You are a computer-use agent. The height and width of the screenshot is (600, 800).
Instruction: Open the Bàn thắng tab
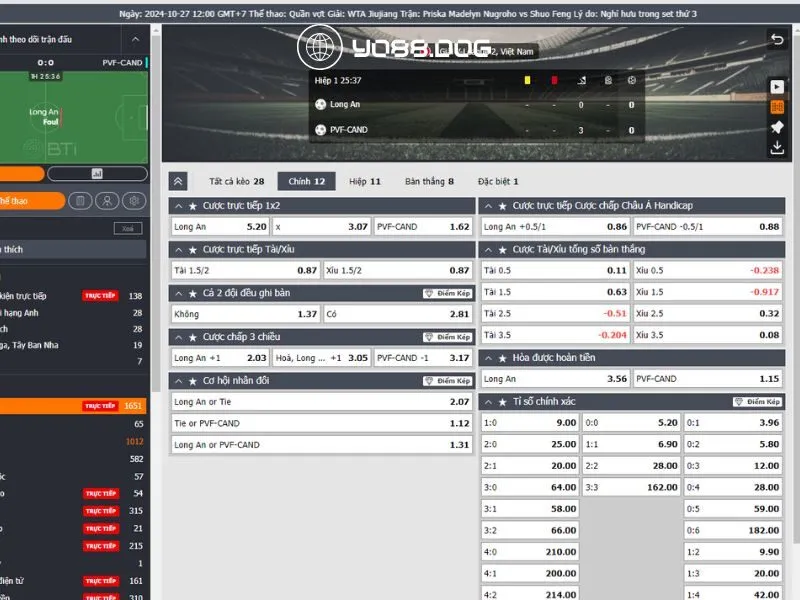[x=429, y=181]
